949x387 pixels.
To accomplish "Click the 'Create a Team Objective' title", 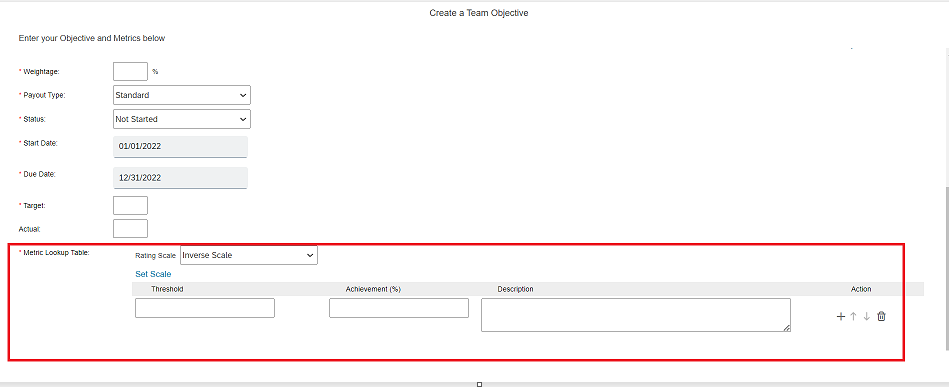I will (479, 13).
